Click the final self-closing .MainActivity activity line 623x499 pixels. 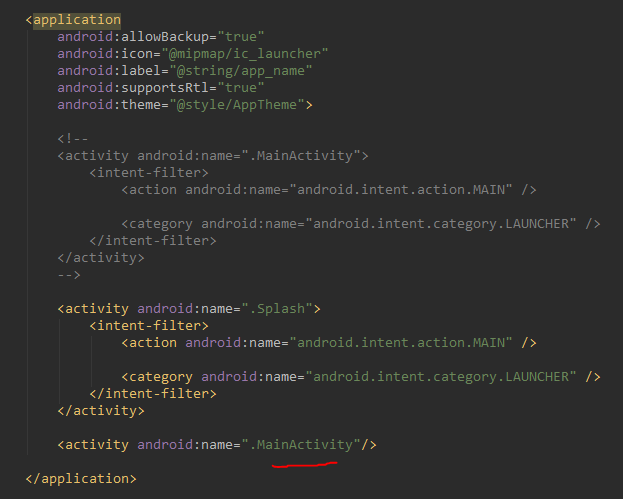pyautogui.click(x=217, y=445)
